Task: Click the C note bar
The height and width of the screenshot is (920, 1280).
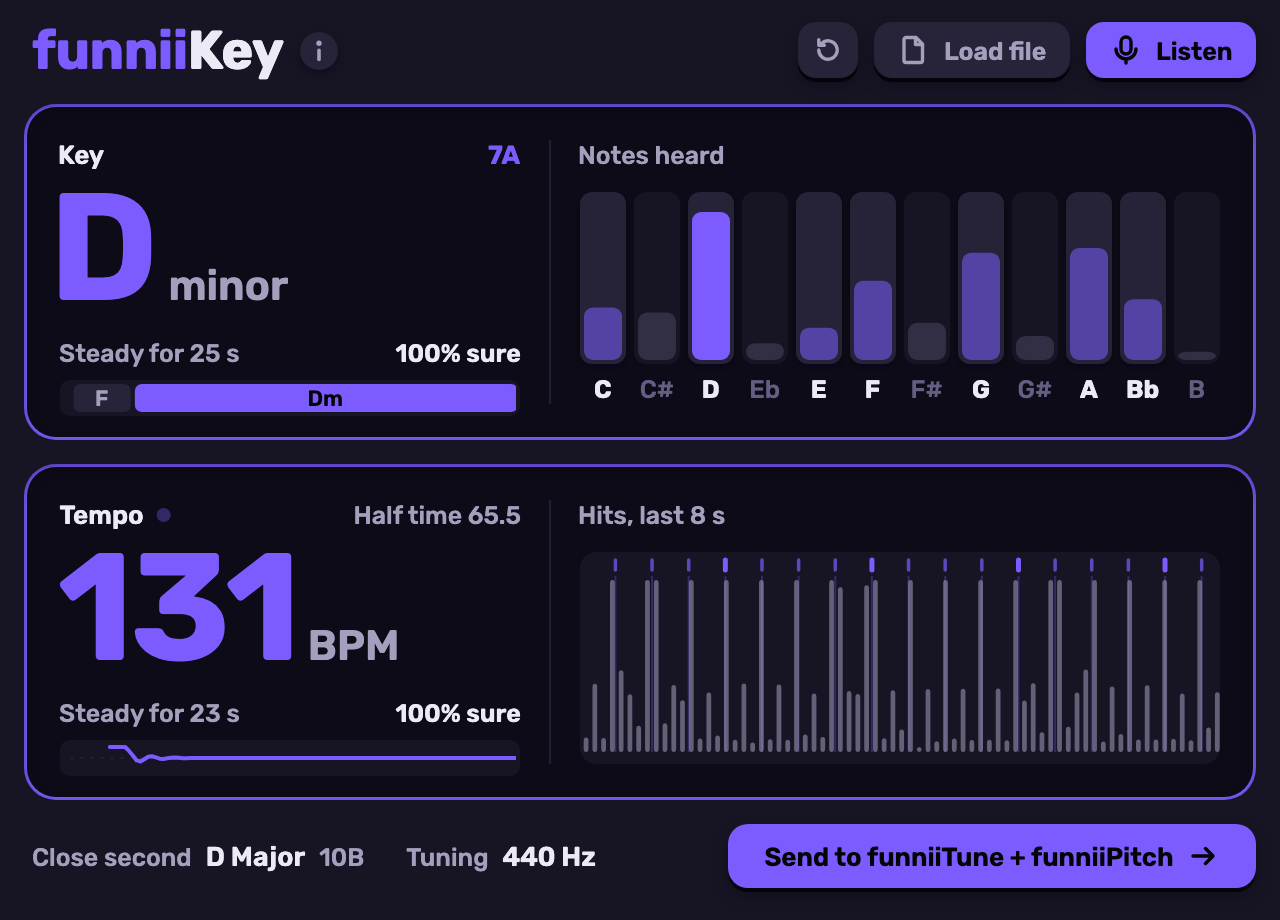Action: pos(603,277)
